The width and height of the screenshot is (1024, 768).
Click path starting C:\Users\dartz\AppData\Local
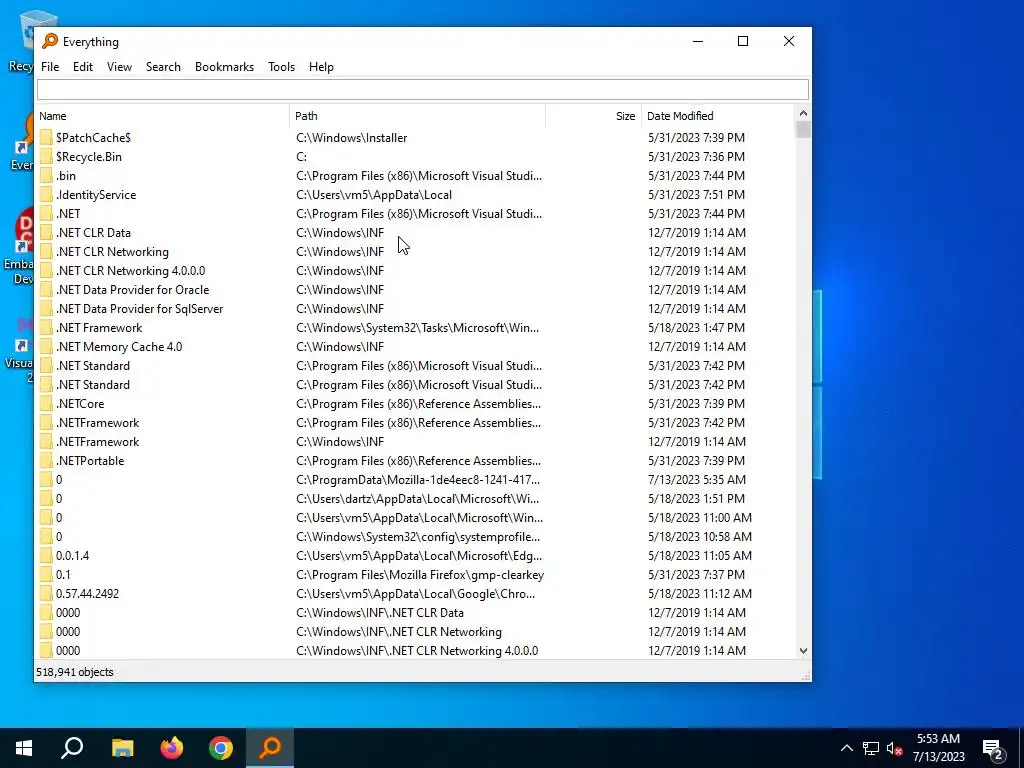(417, 498)
